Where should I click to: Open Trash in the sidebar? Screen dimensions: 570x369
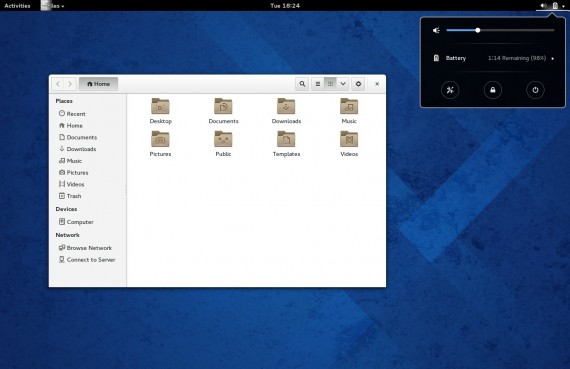88,196
